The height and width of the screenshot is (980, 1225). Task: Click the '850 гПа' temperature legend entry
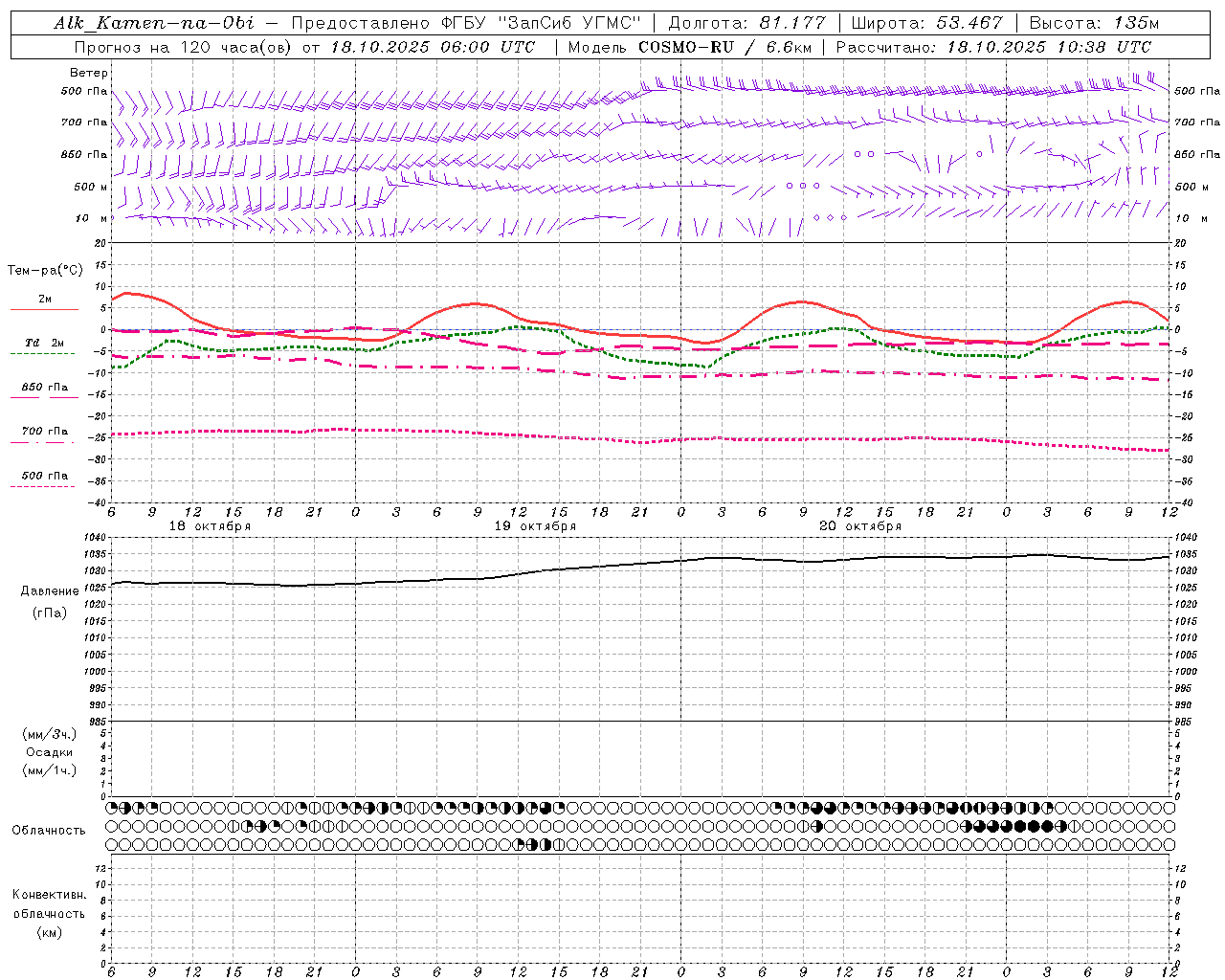point(45,388)
